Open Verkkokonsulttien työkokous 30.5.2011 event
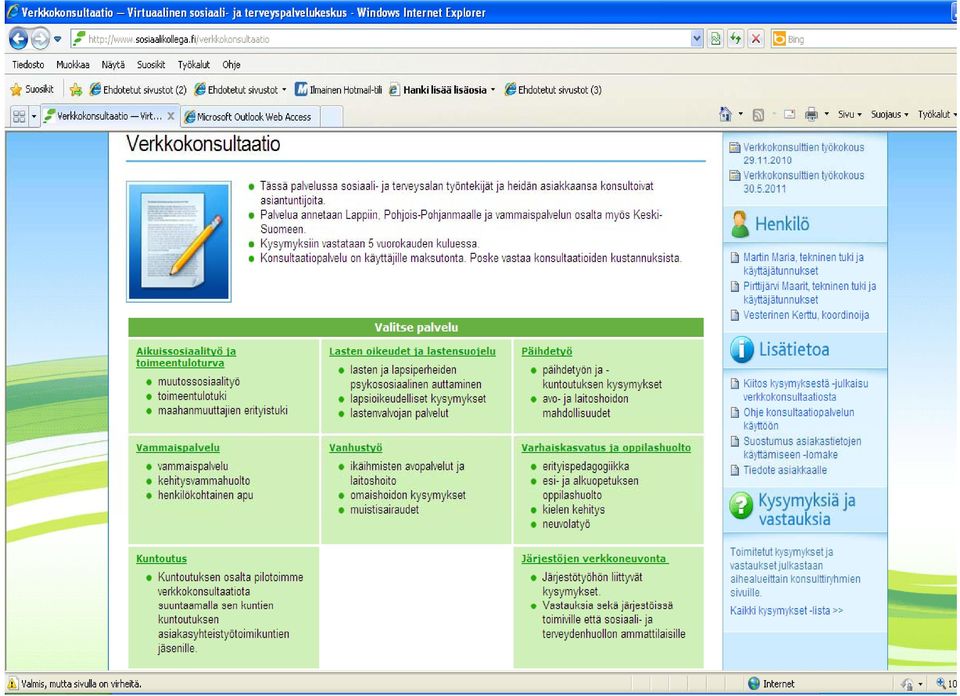The height and width of the screenshot is (696, 960). click(803, 182)
